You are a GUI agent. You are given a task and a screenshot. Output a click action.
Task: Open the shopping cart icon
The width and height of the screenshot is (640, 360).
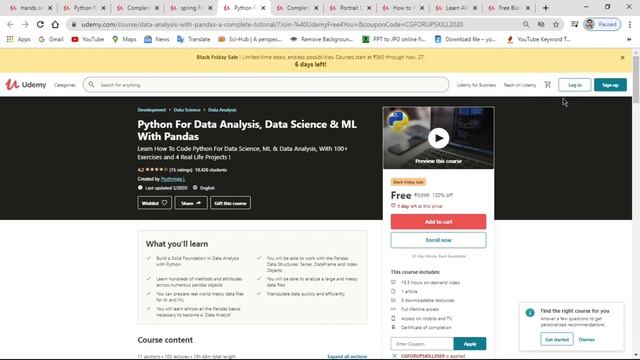point(548,84)
